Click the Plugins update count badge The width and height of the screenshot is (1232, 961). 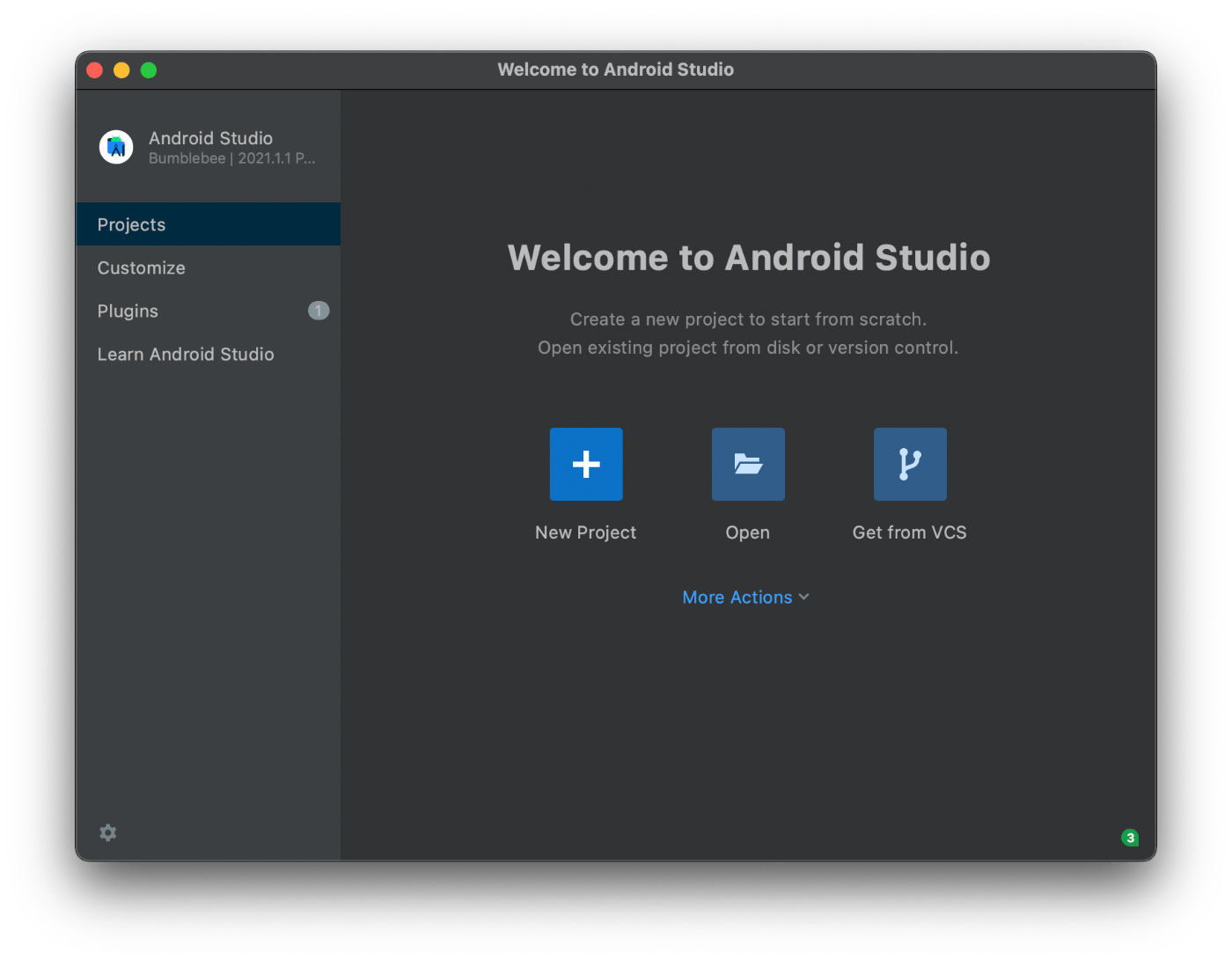point(319,311)
